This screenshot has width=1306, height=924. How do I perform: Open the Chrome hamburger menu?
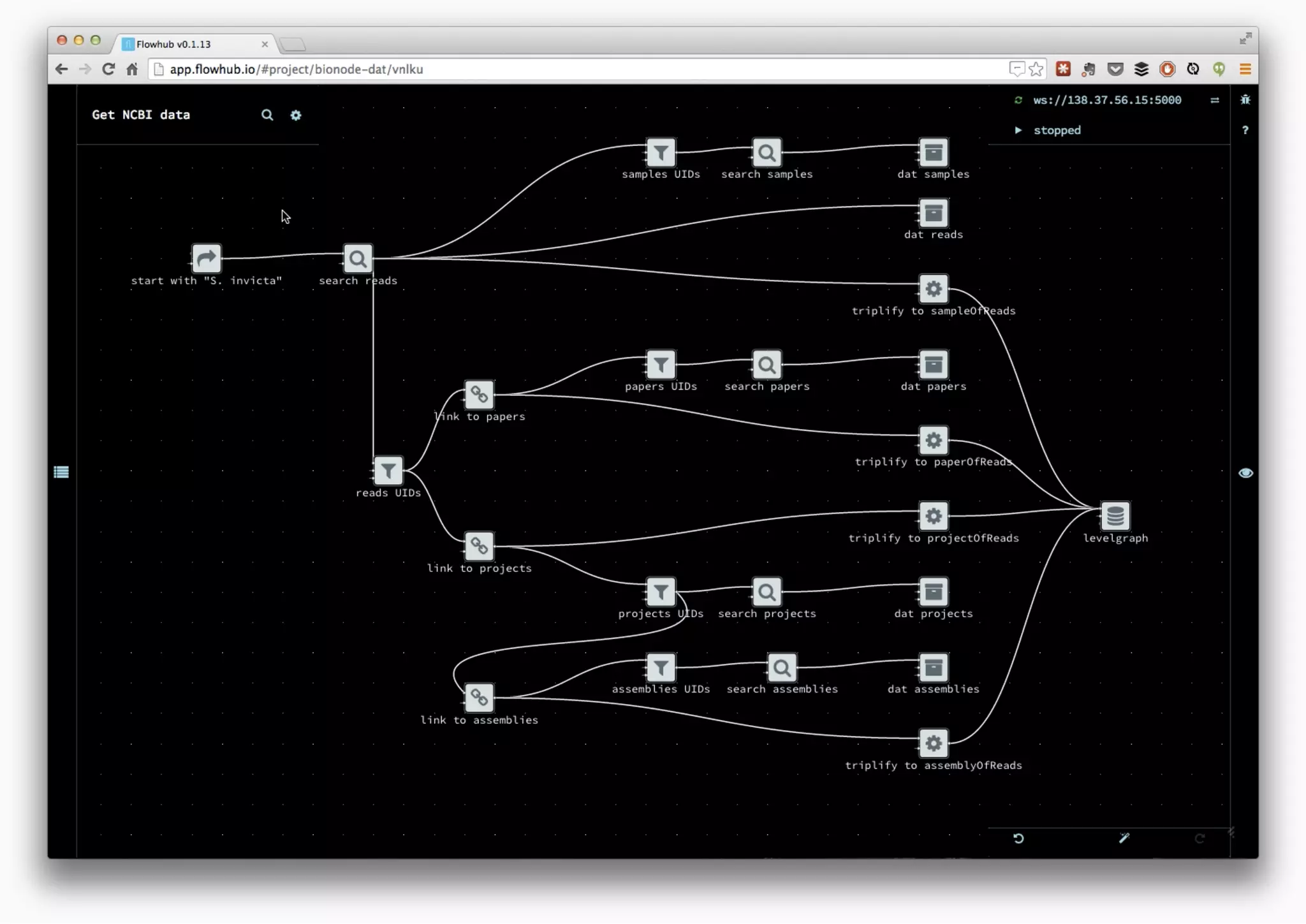[1245, 69]
